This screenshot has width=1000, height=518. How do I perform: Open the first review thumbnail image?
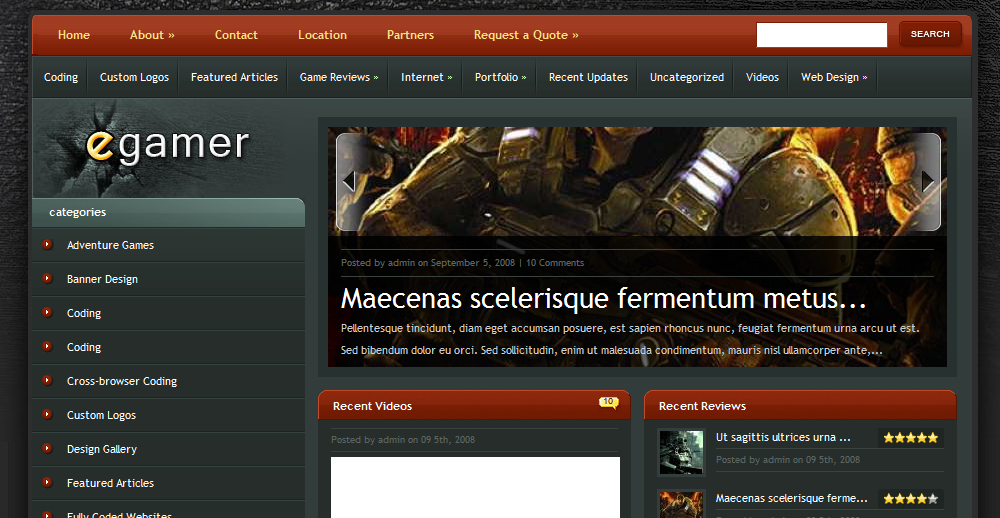coord(681,452)
